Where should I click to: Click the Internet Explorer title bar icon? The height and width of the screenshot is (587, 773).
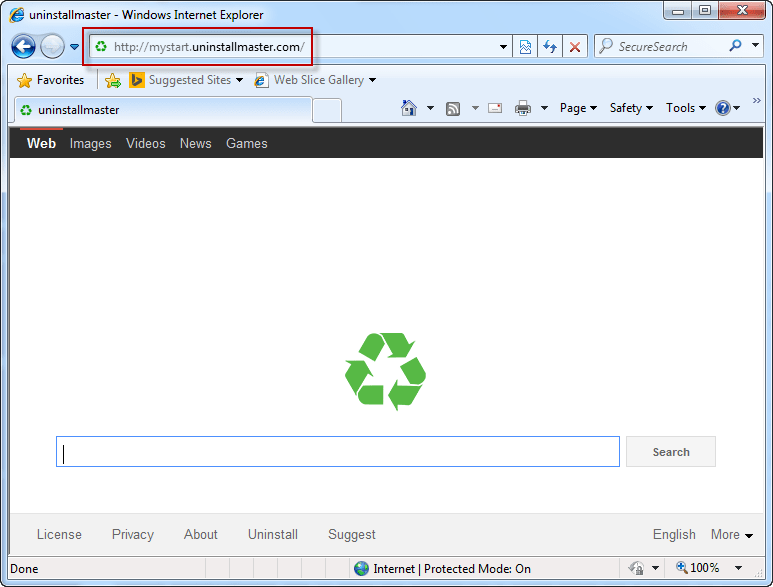pos(17,15)
